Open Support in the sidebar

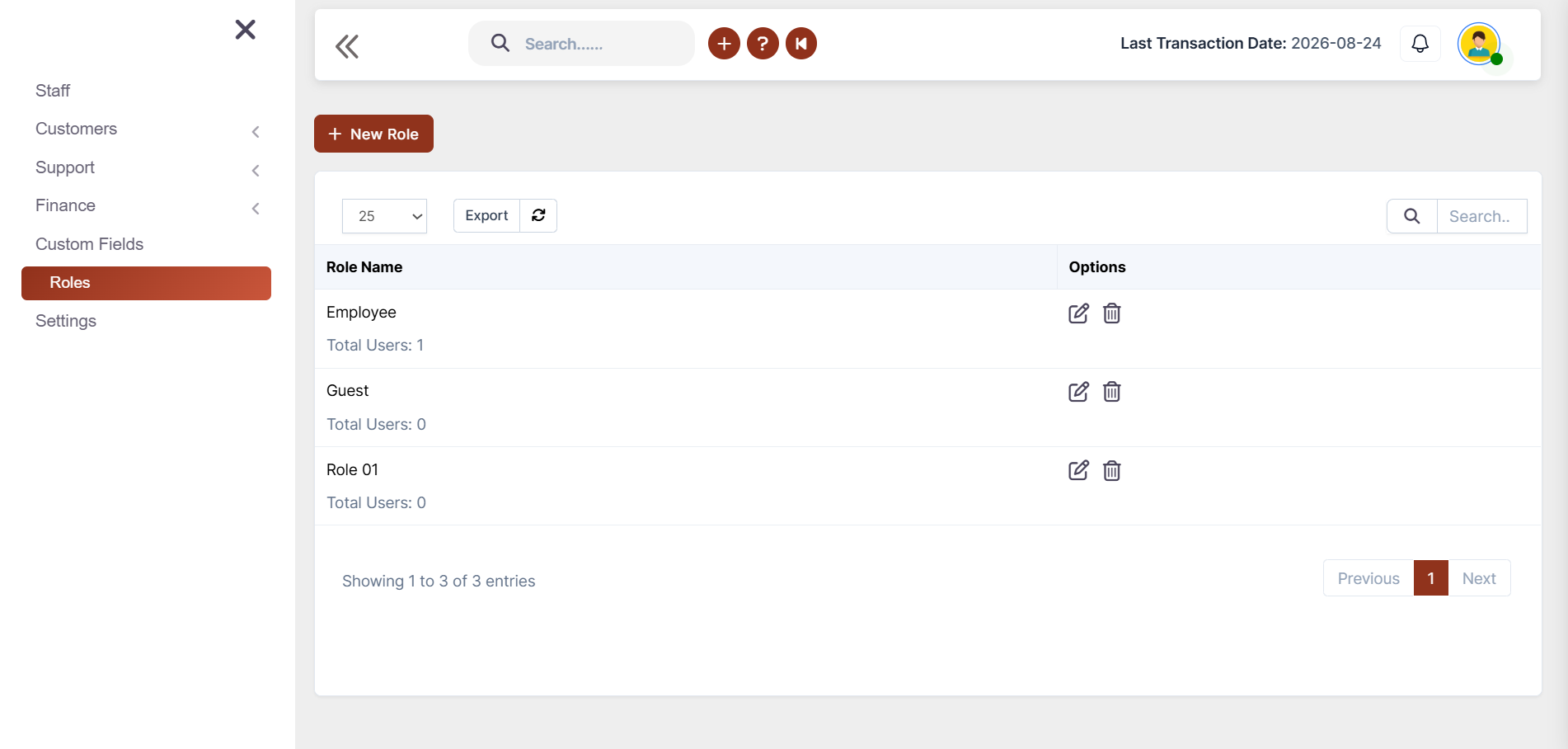click(65, 167)
